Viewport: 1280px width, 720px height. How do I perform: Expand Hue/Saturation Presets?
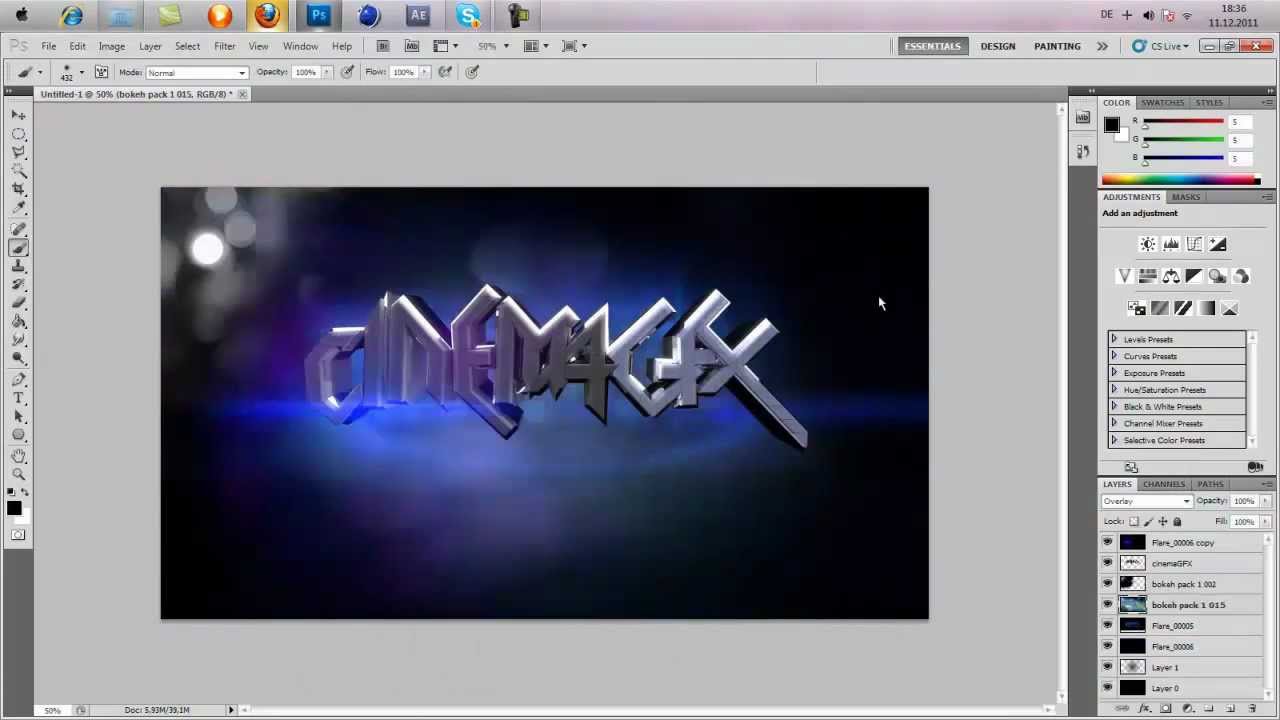[1114, 390]
